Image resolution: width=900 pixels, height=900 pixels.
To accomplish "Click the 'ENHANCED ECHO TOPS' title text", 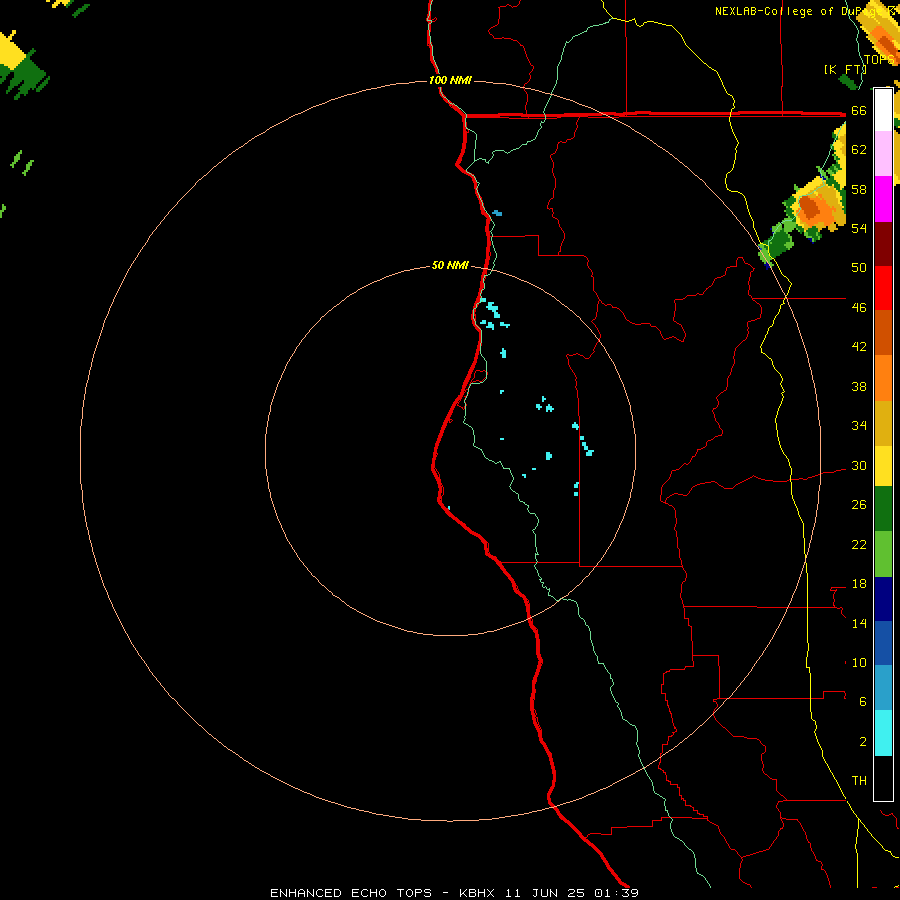I will (351, 893).
